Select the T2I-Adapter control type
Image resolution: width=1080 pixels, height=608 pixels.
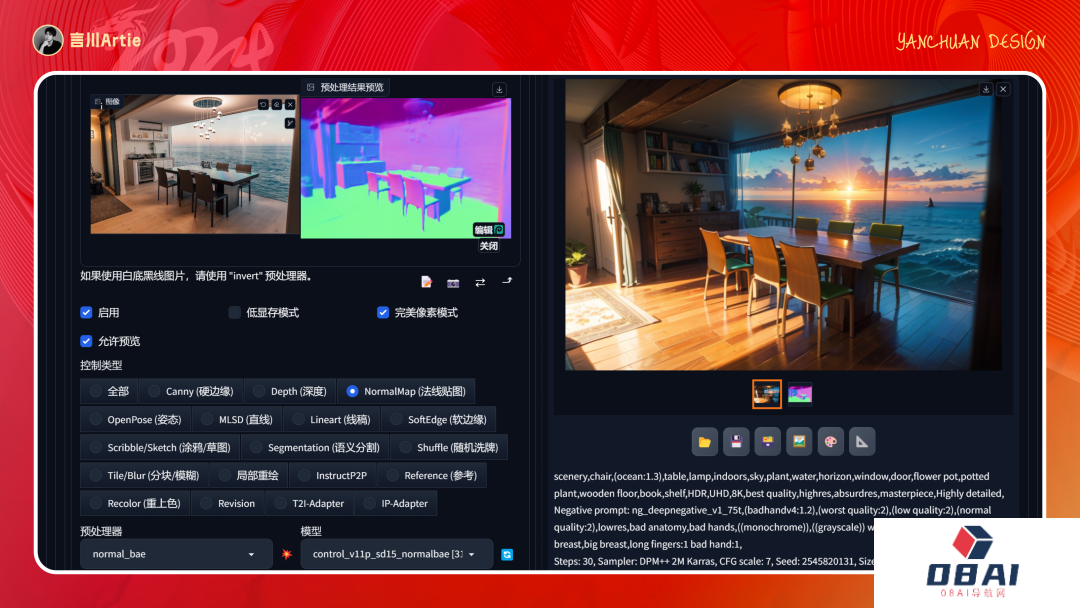309,503
